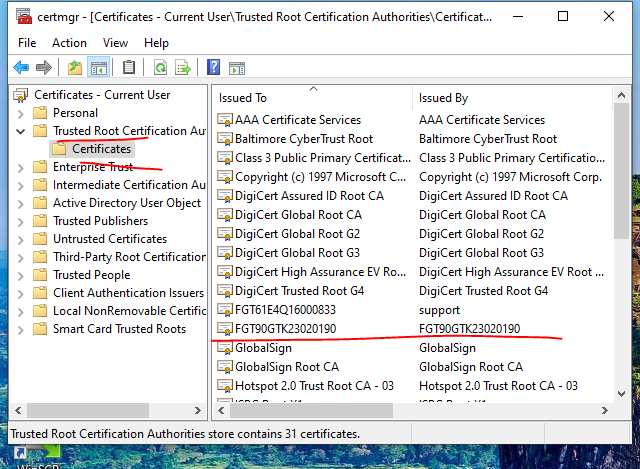Click the Refresh toolbar icon
The height and width of the screenshot is (469, 640).
tap(160, 67)
